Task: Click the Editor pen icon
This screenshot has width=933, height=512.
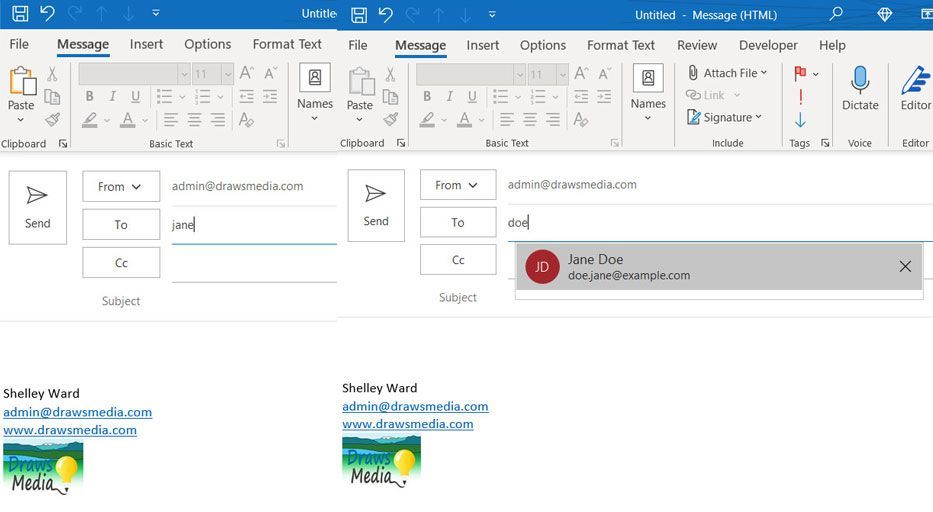Action: point(915,80)
